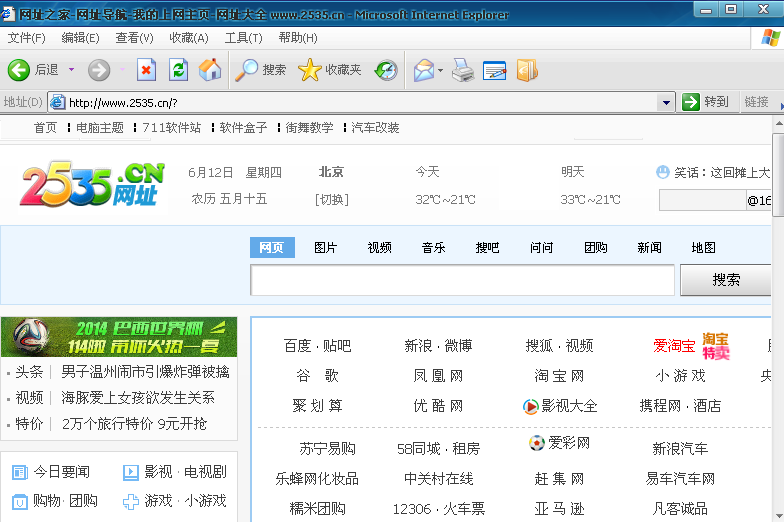Click the vertical scrollbar down arrow
Image resolution: width=784 pixels, height=522 pixels.
point(778,516)
